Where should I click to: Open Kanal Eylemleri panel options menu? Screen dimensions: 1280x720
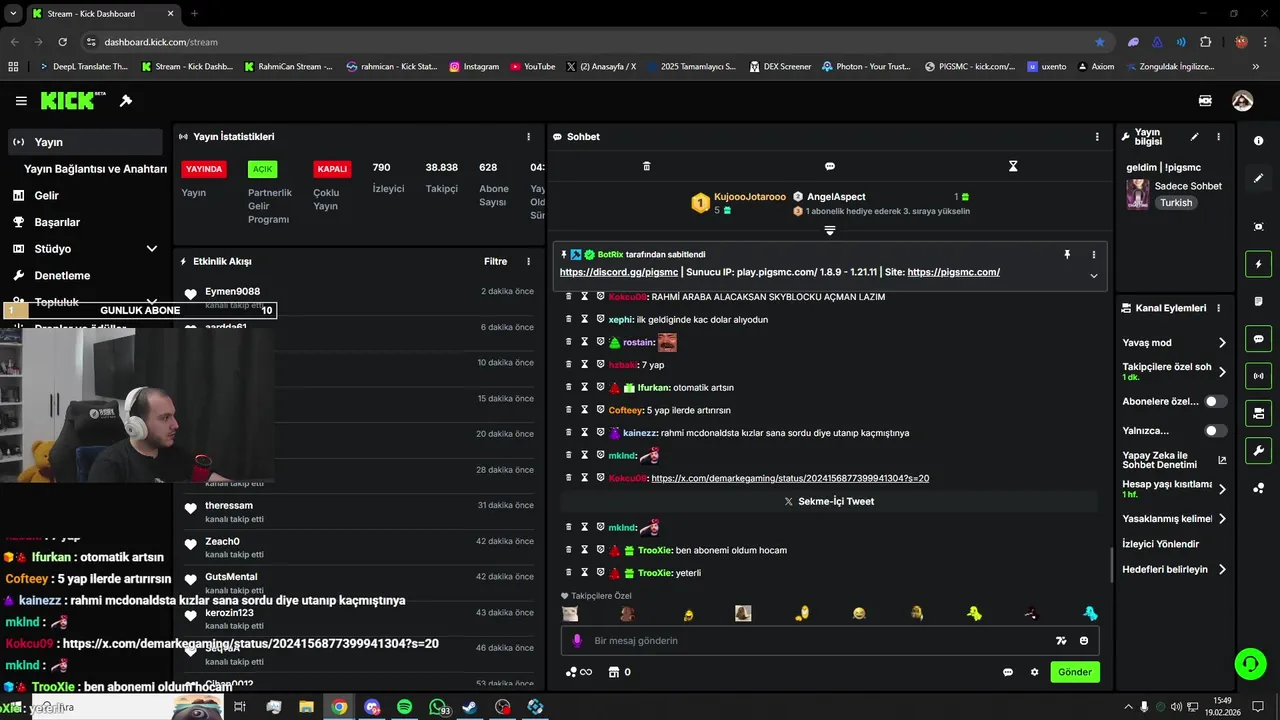pyautogui.click(x=1218, y=308)
